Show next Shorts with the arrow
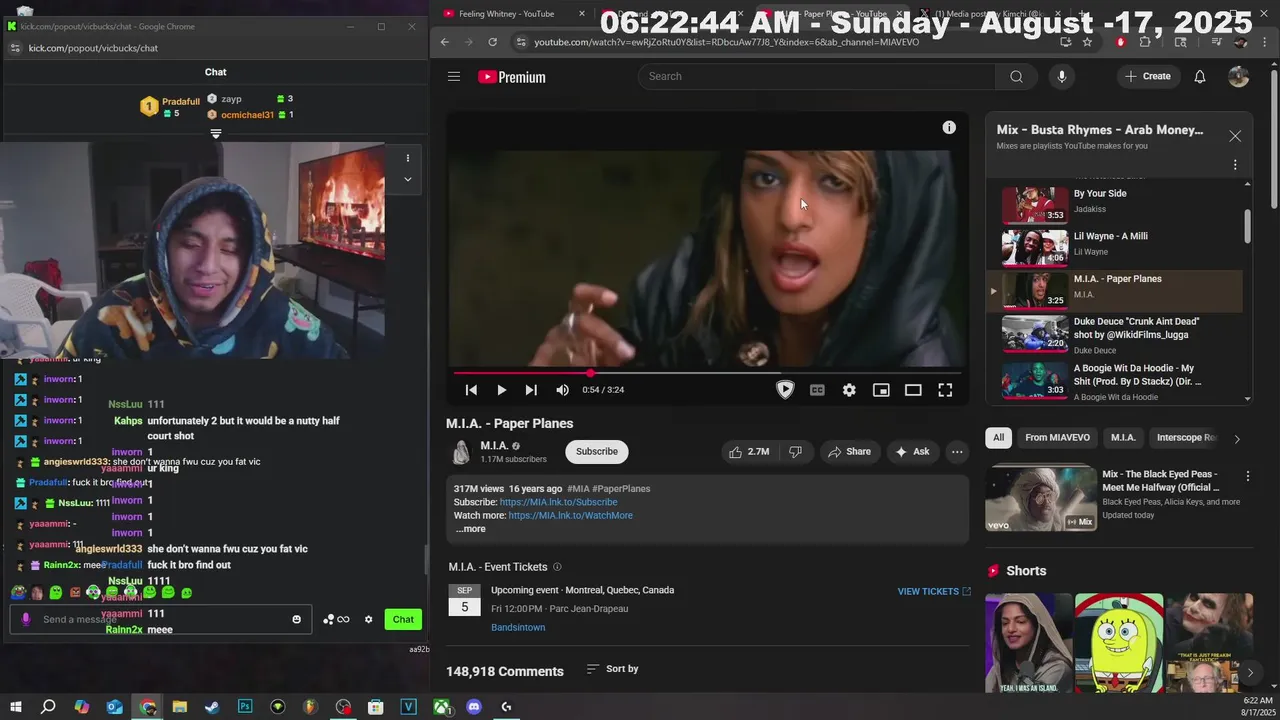Viewport: 1280px width, 720px height. [x=1250, y=673]
